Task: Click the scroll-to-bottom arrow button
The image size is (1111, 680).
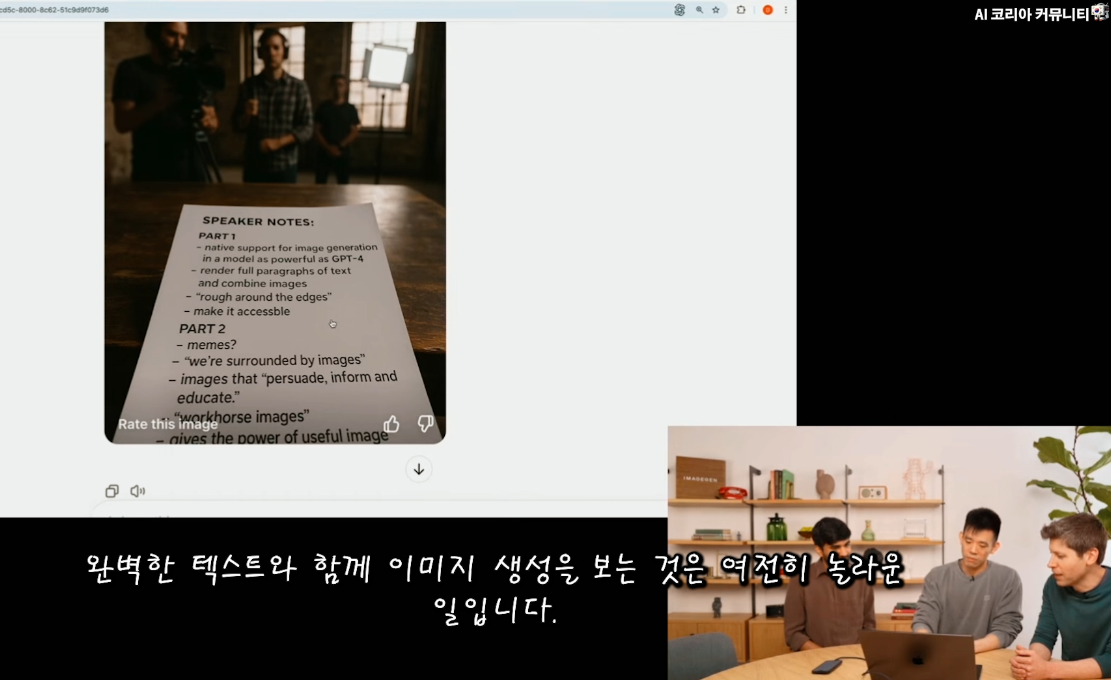Action: [x=419, y=469]
